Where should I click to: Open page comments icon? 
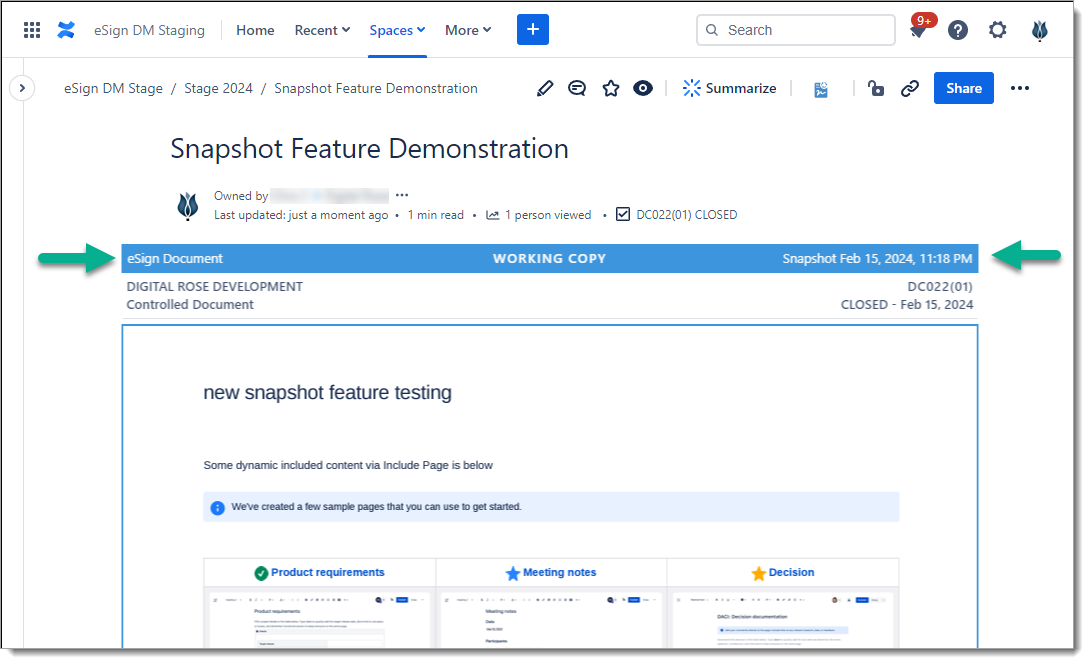577,88
